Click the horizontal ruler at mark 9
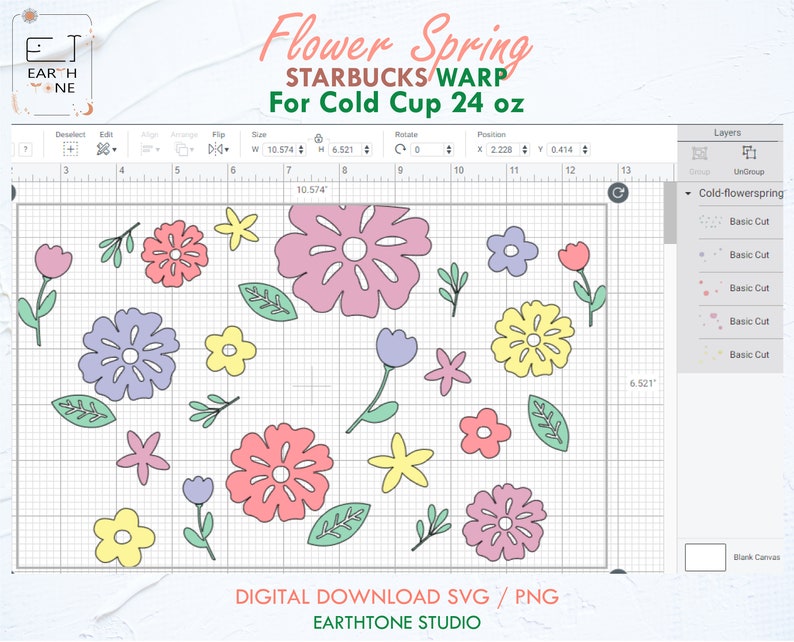The image size is (794, 642). pos(400,171)
